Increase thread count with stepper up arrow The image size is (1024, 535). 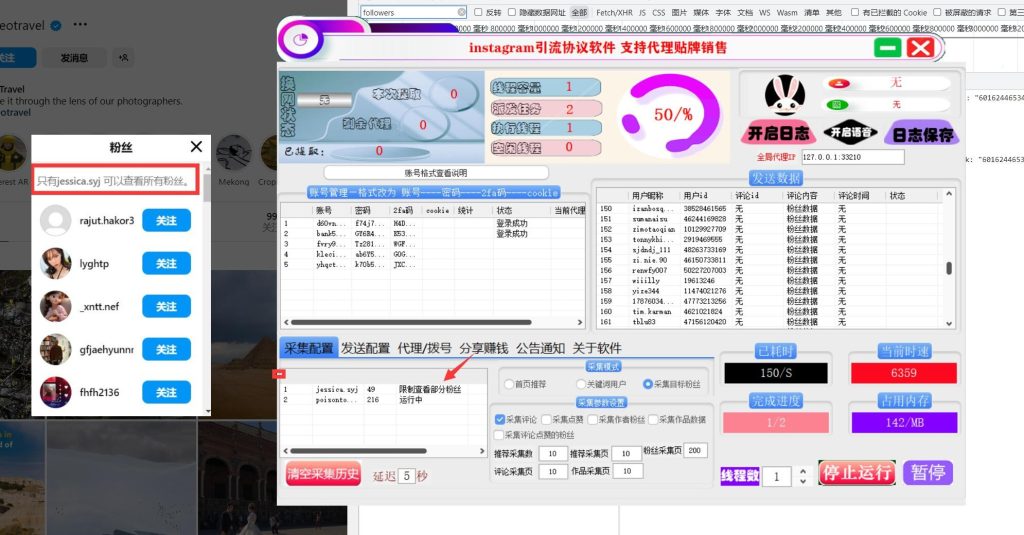801,472
